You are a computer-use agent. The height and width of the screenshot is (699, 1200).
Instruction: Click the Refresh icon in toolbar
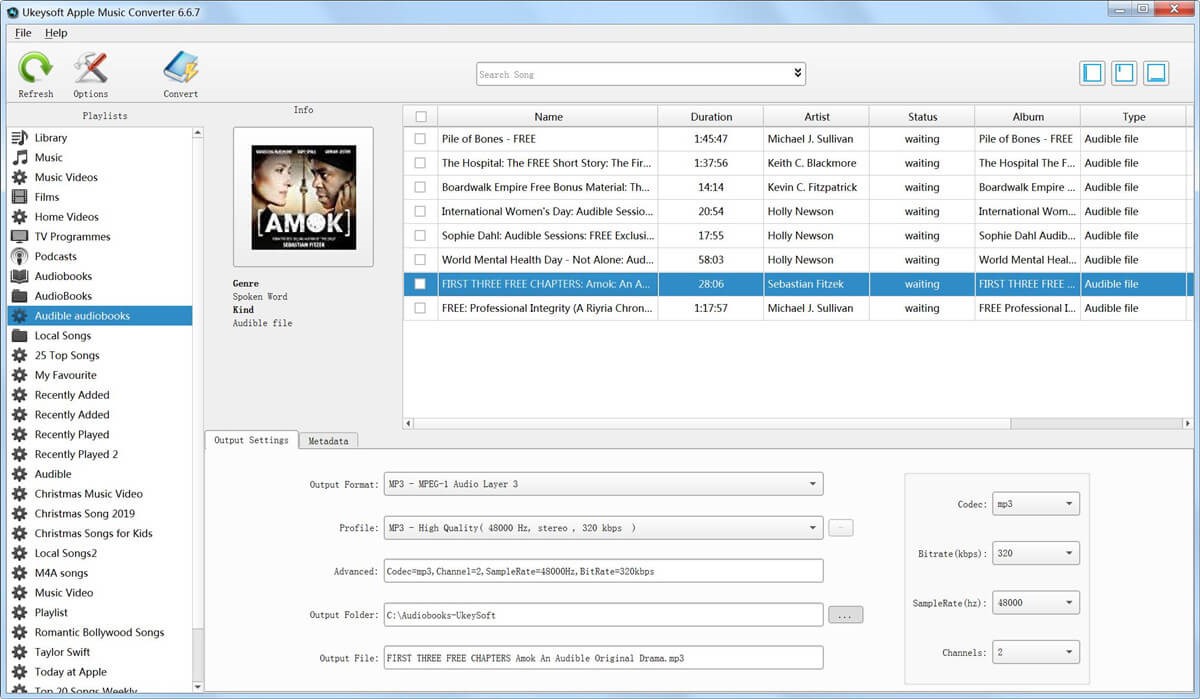(x=35, y=69)
